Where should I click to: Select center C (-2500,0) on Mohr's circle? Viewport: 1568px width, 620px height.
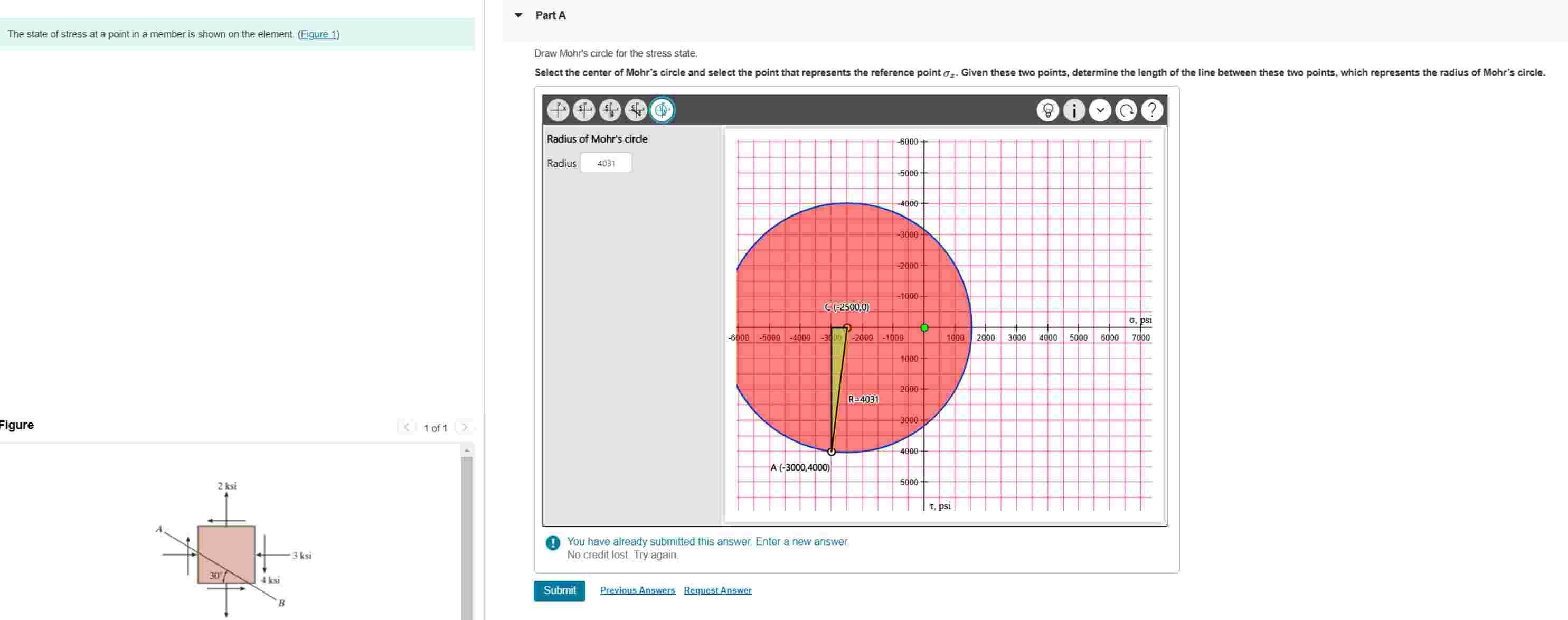846,327
